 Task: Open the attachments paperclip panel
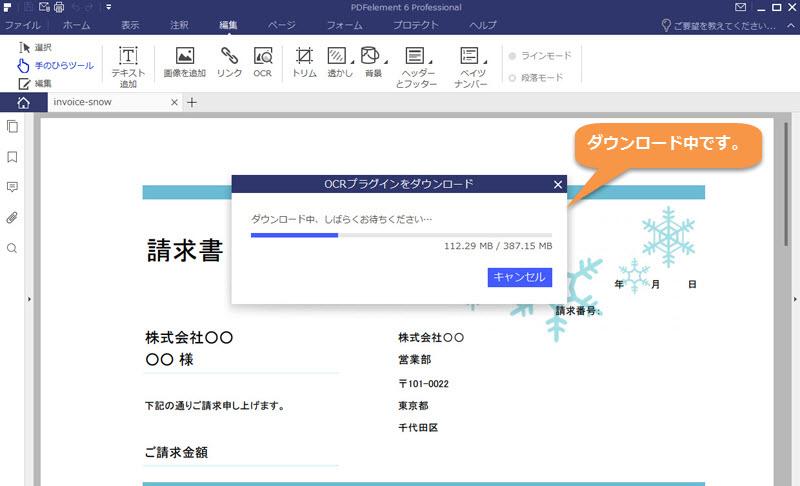click(13, 217)
